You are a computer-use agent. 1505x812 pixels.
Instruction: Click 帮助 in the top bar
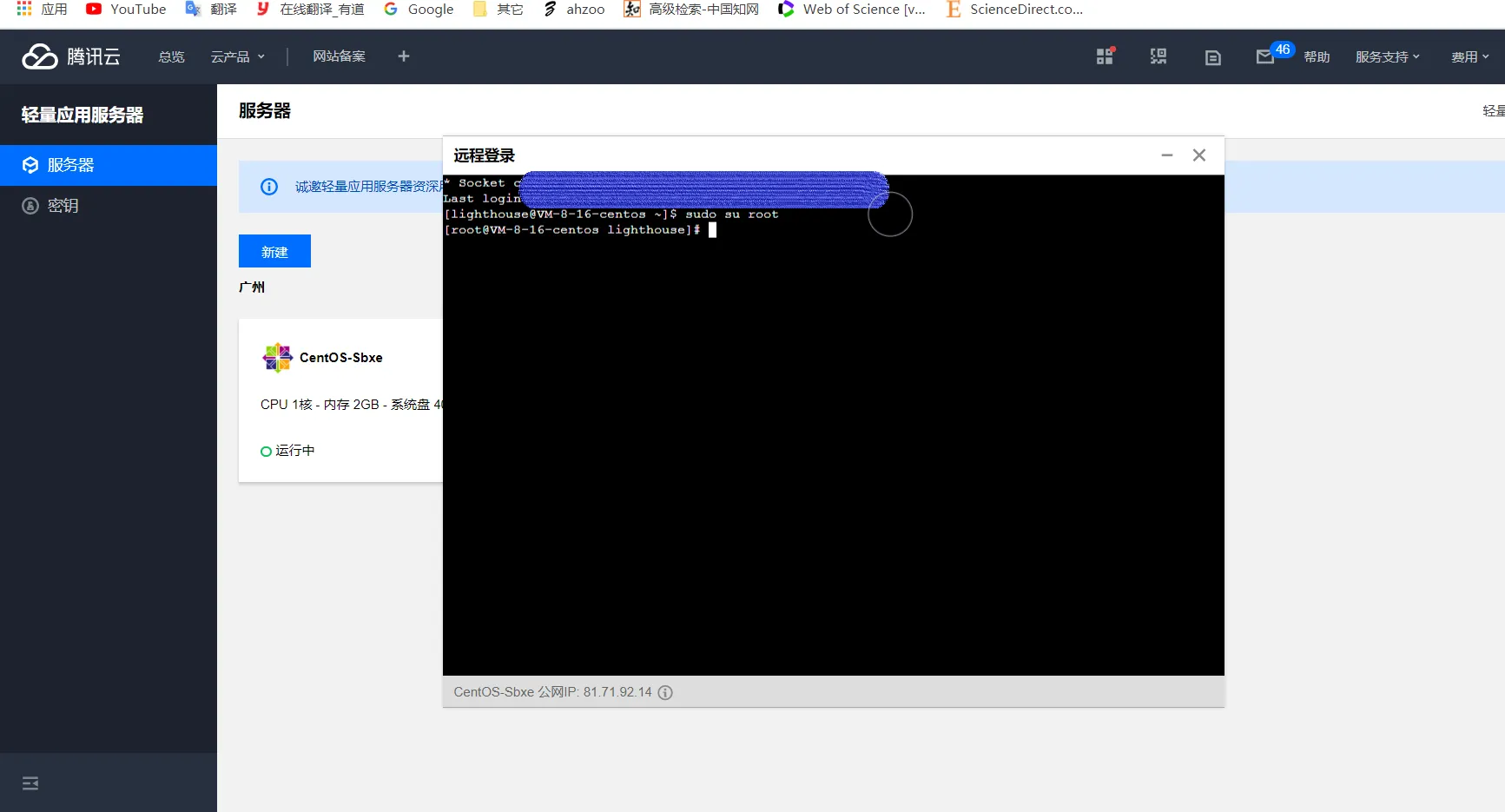tap(1317, 57)
